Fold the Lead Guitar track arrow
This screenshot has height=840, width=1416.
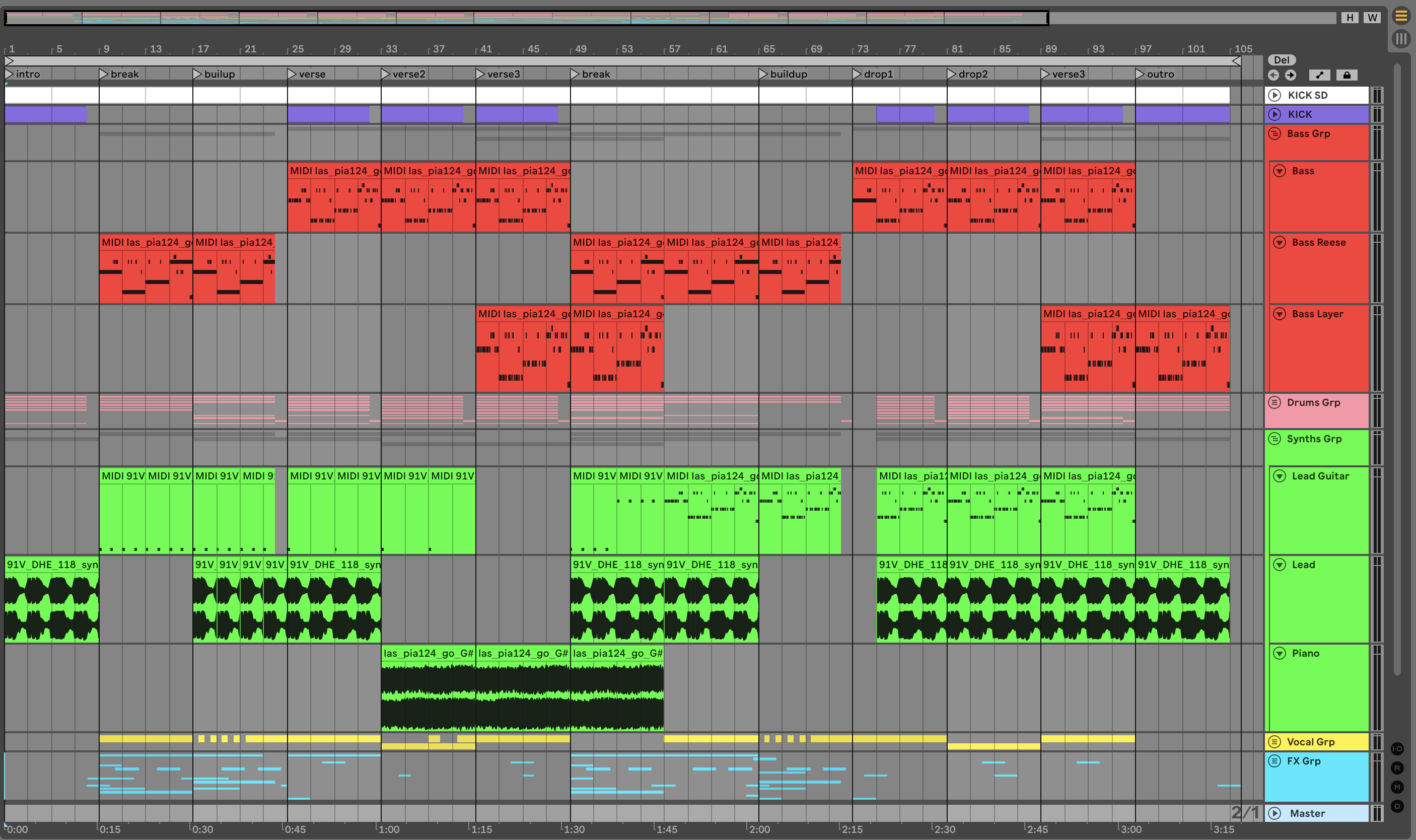[x=1280, y=476]
